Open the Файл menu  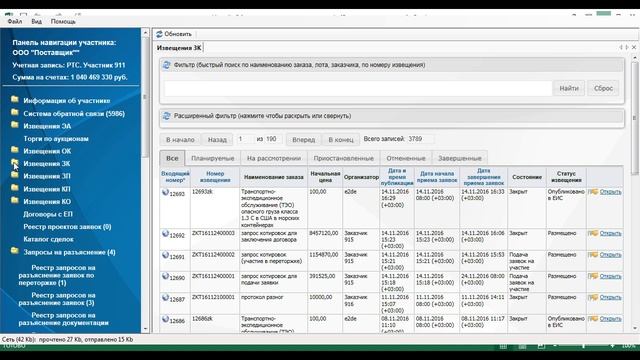point(15,21)
